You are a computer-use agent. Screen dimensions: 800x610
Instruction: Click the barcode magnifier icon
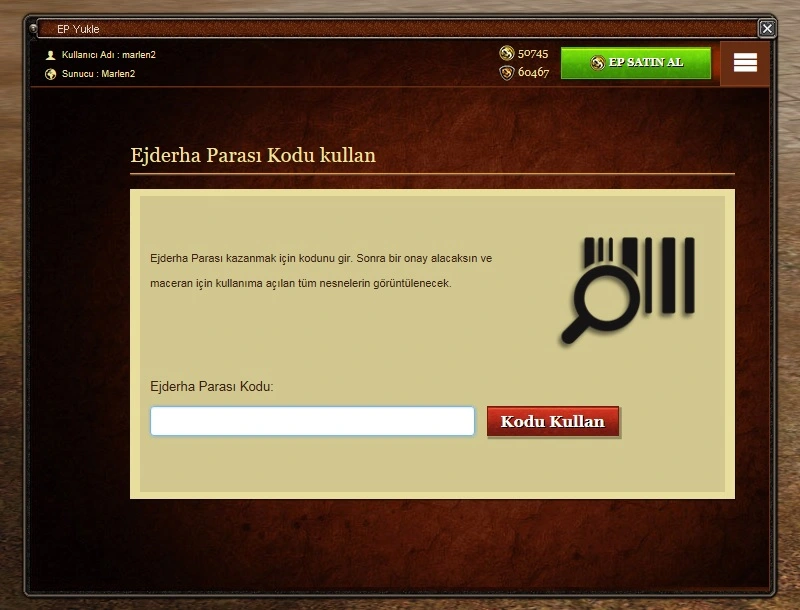628,290
